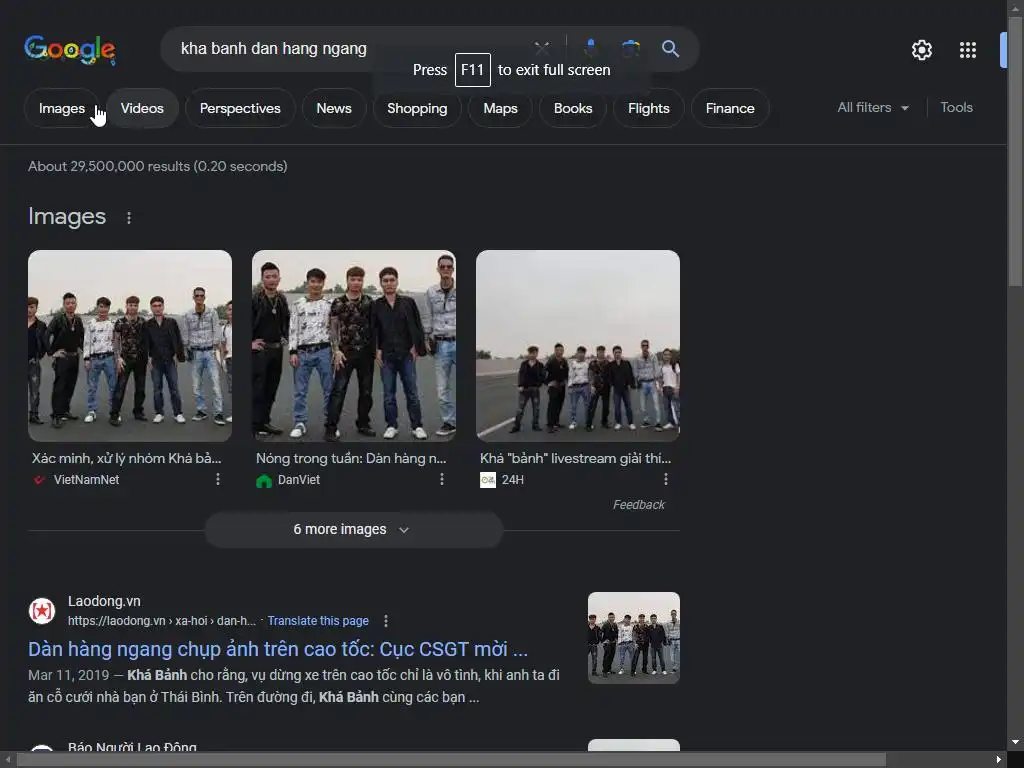The width and height of the screenshot is (1024, 768).
Task: Open Images section options menu
Action: (x=129, y=217)
